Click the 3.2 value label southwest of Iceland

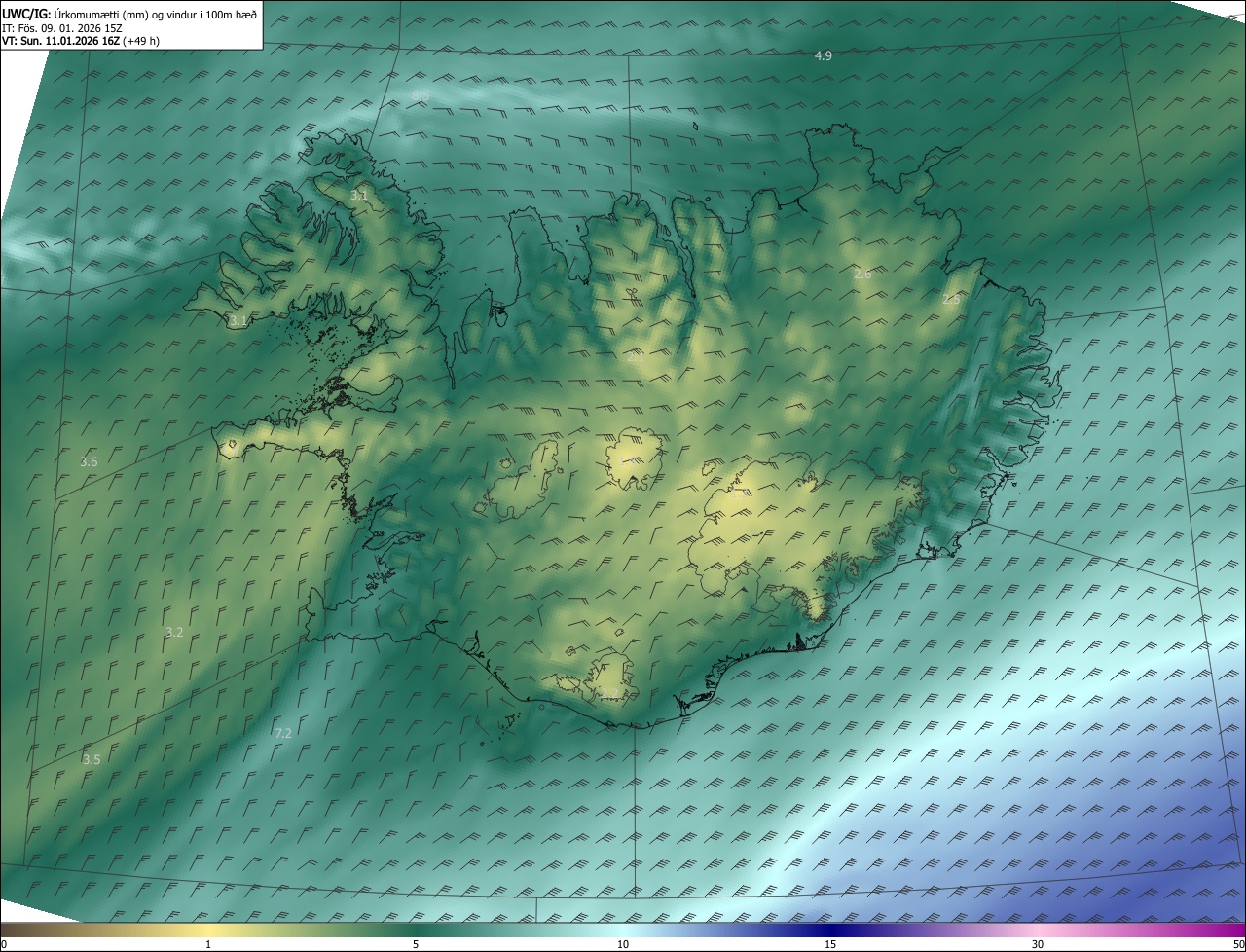tap(174, 632)
